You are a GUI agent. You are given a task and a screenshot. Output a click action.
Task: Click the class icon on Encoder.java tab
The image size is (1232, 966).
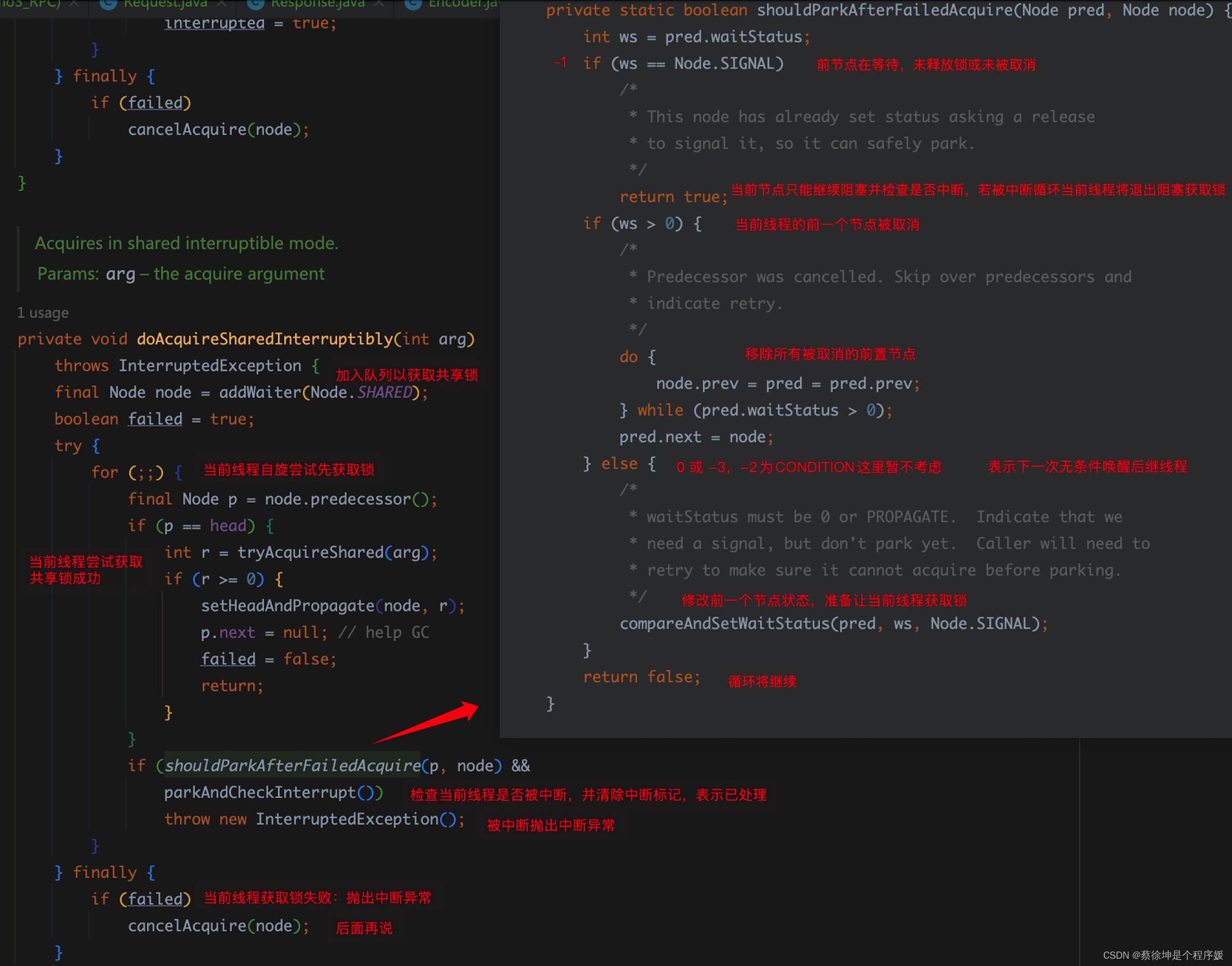tap(414, 5)
